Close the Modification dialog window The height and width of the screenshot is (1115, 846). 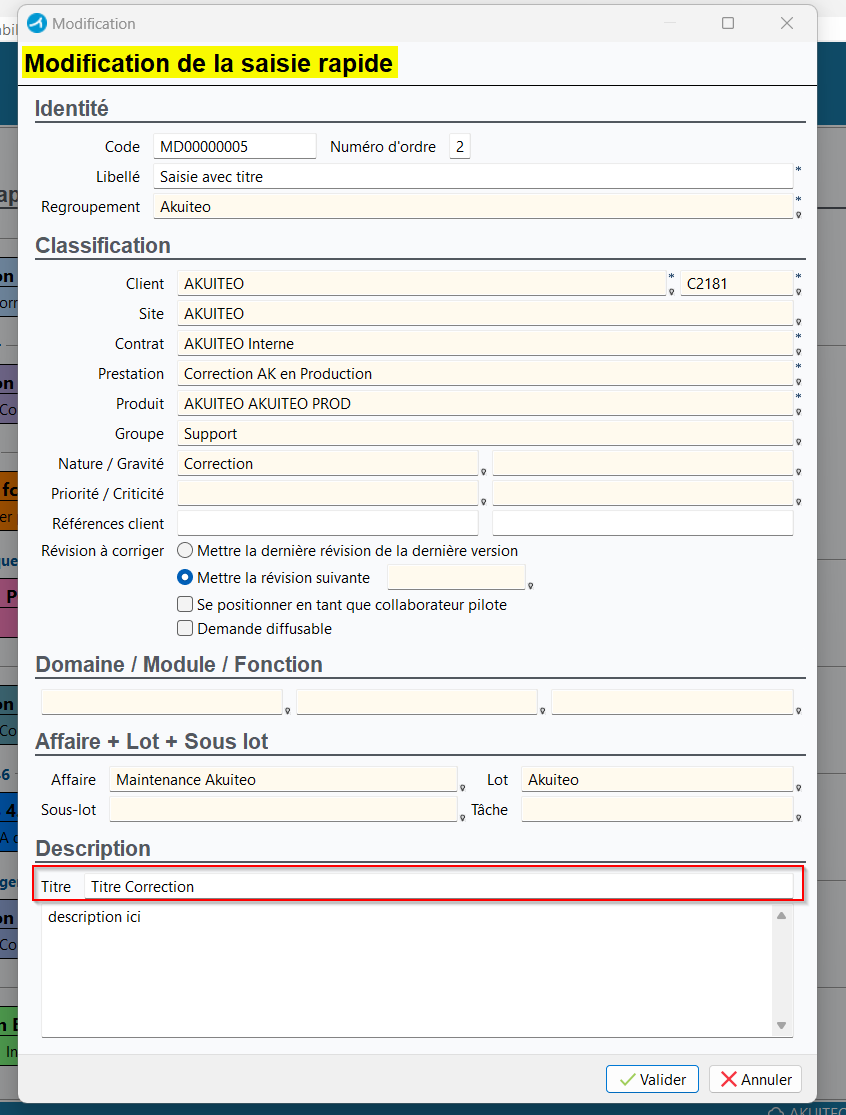click(786, 23)
